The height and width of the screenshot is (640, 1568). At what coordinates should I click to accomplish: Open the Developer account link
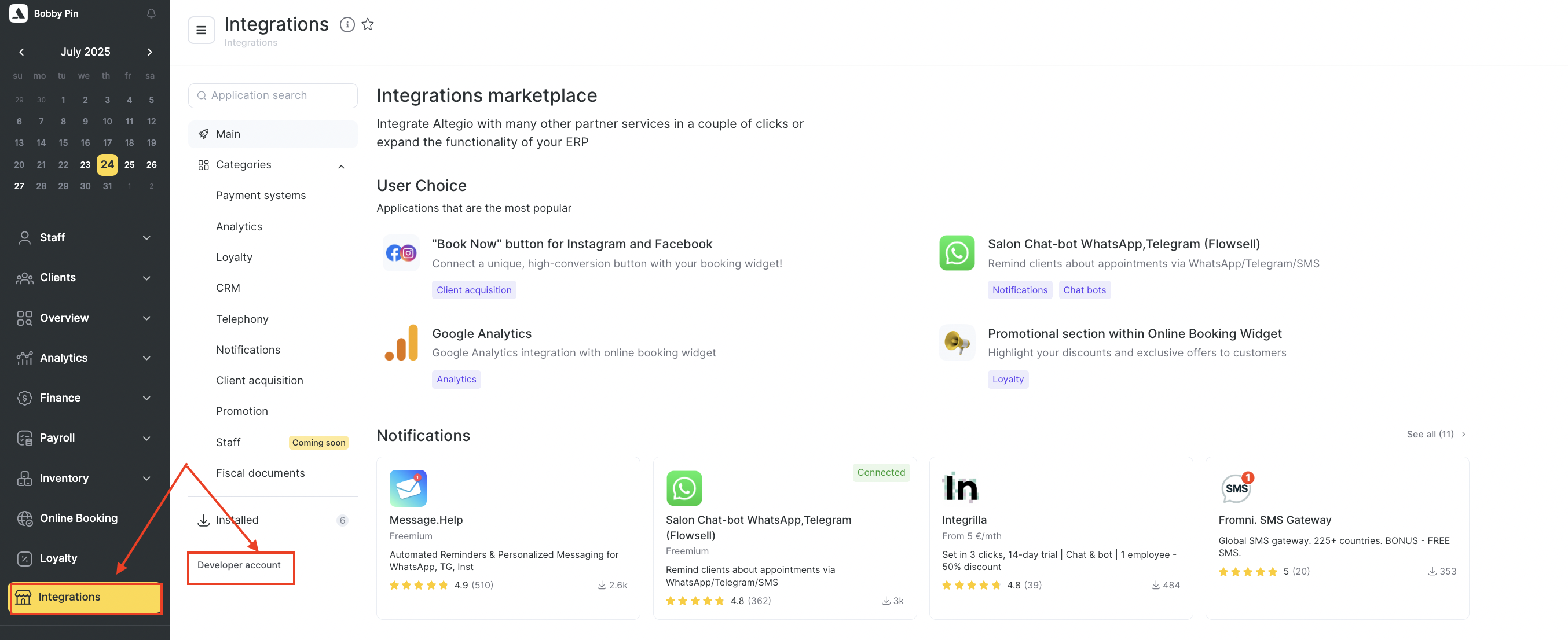pos(239,565)
